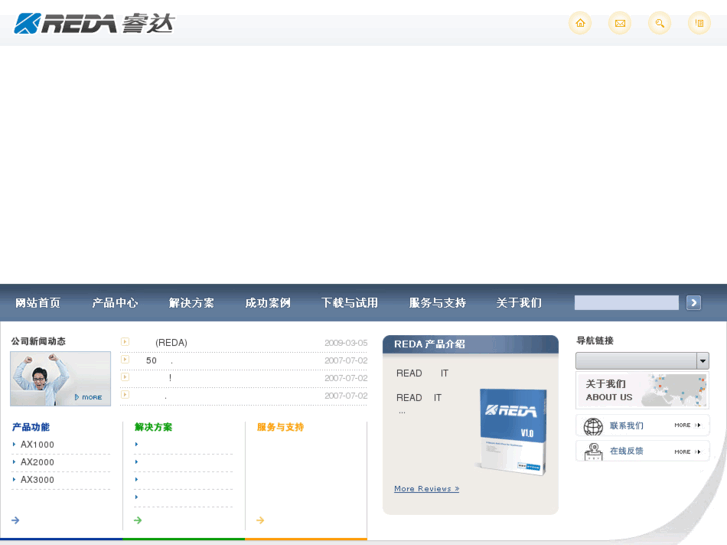
Task: Click the REDA logo in the header
Action: tap(94, 24)
